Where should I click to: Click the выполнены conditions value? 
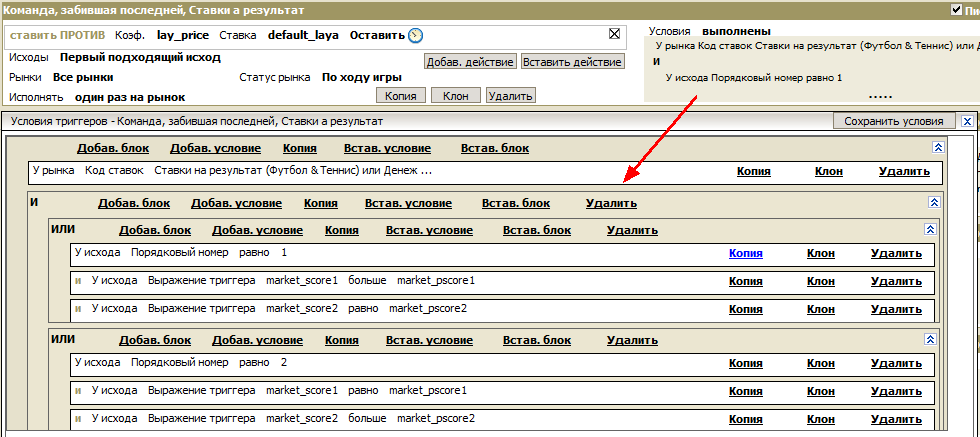click(736, 31)
